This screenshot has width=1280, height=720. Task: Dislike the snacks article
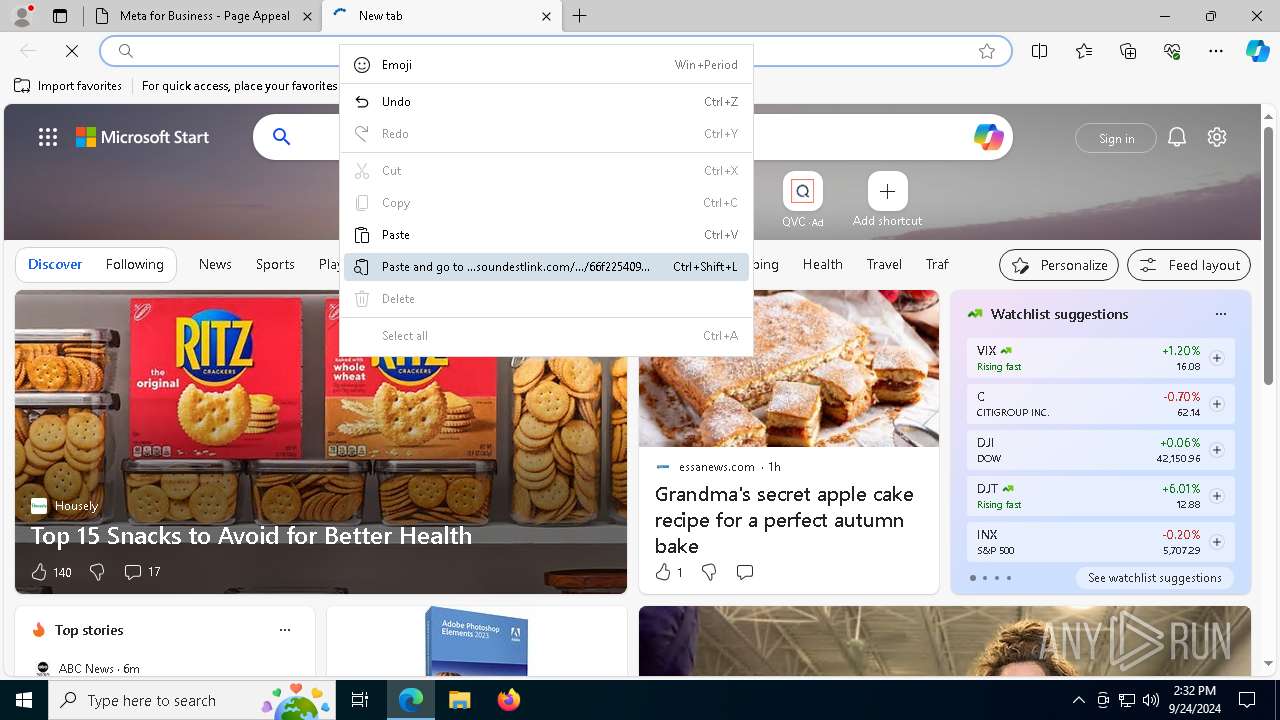pos(97,572)
